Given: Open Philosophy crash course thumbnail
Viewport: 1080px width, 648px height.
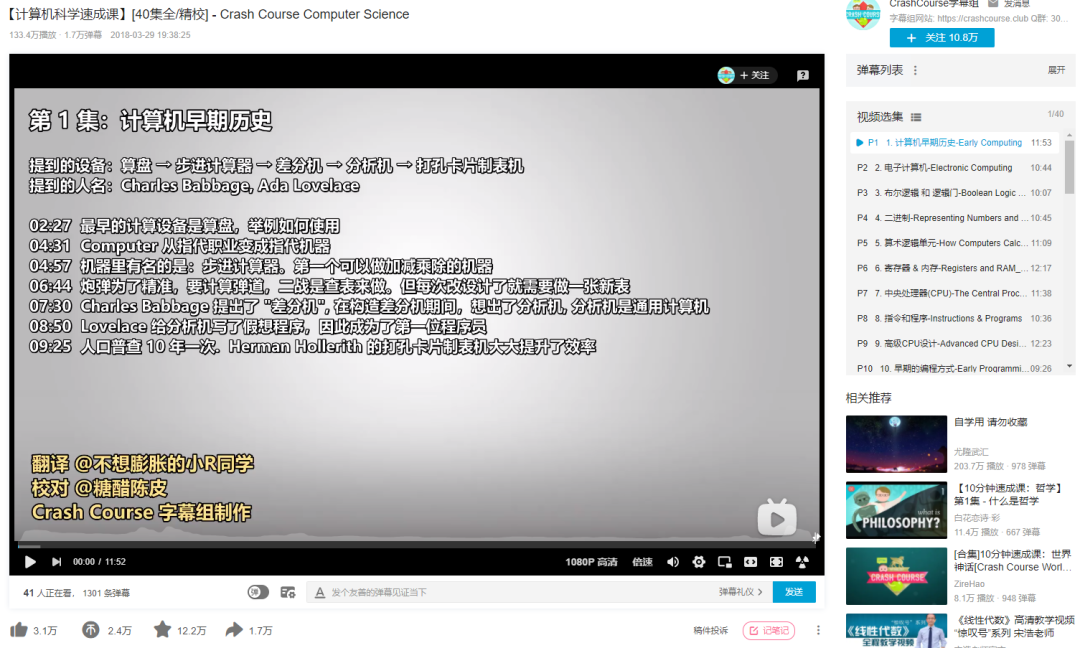Looking at the screenshot, I should 896,510.
